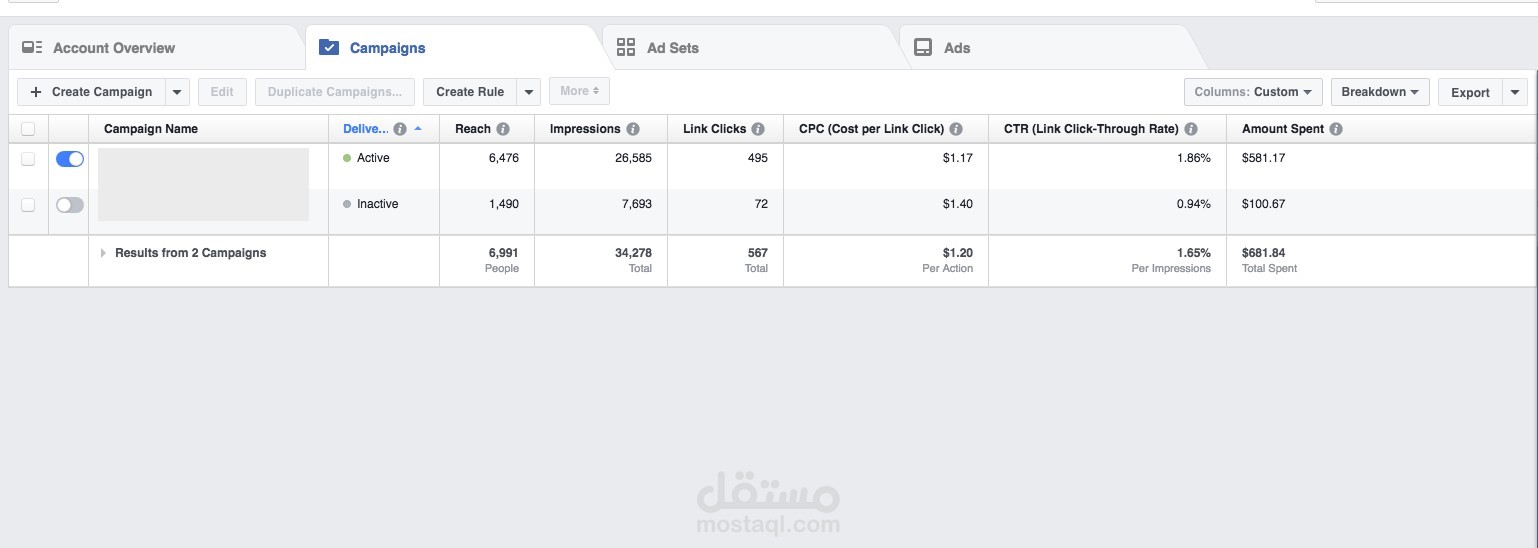Click the Delivery column info icon
1538x548 pixels.
coord(400,129)
